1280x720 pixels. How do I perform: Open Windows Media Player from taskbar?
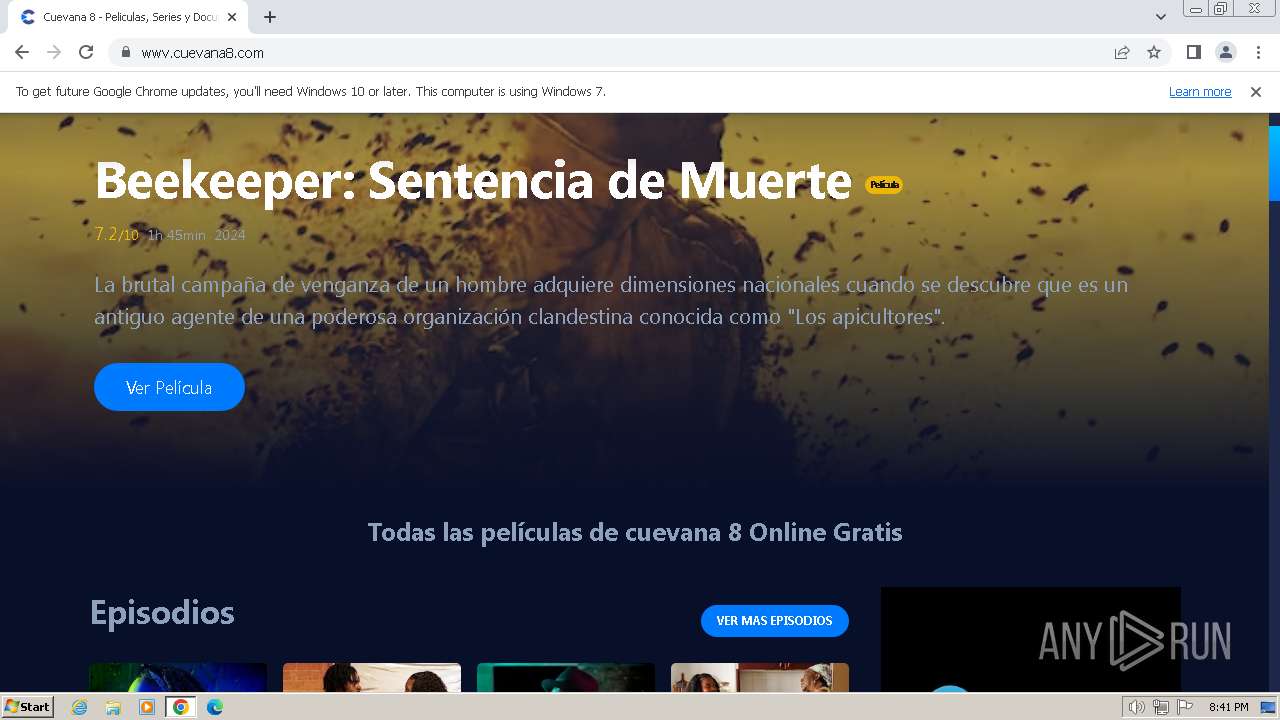147,707
